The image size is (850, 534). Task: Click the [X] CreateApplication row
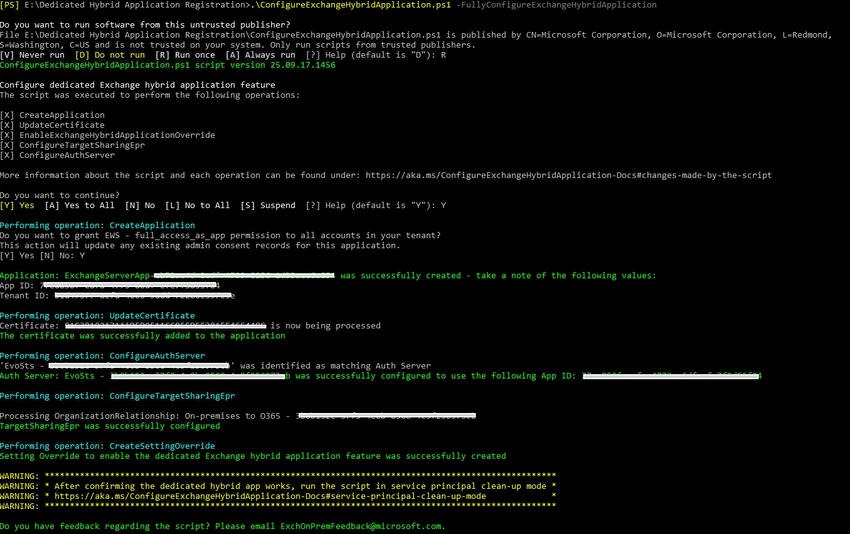[53, 115]
